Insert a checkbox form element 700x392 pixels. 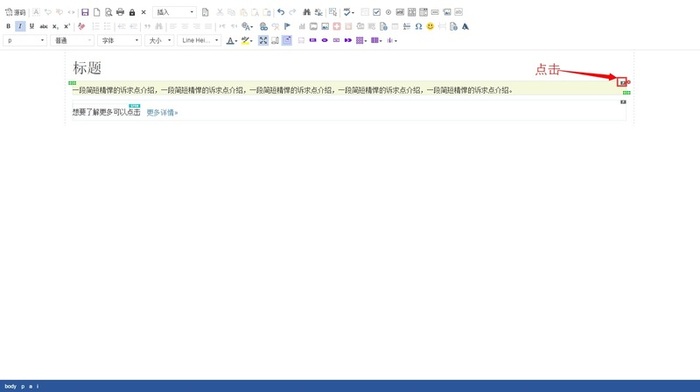(x=377, y=12)
